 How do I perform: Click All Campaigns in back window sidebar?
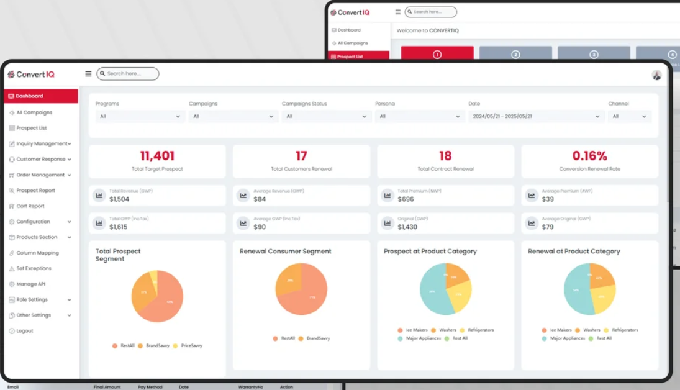pos(353,43)
